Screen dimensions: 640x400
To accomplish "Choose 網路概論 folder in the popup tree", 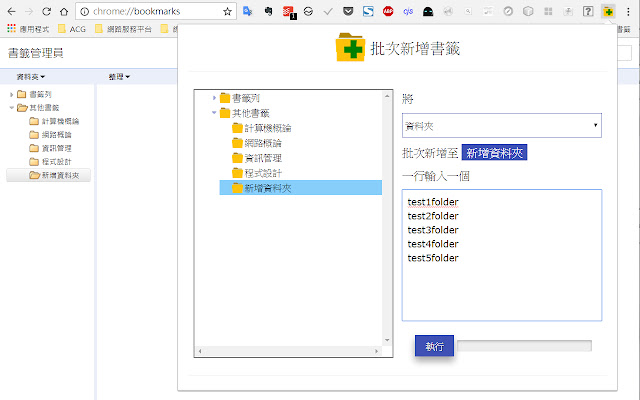I will tap(257, 143).
